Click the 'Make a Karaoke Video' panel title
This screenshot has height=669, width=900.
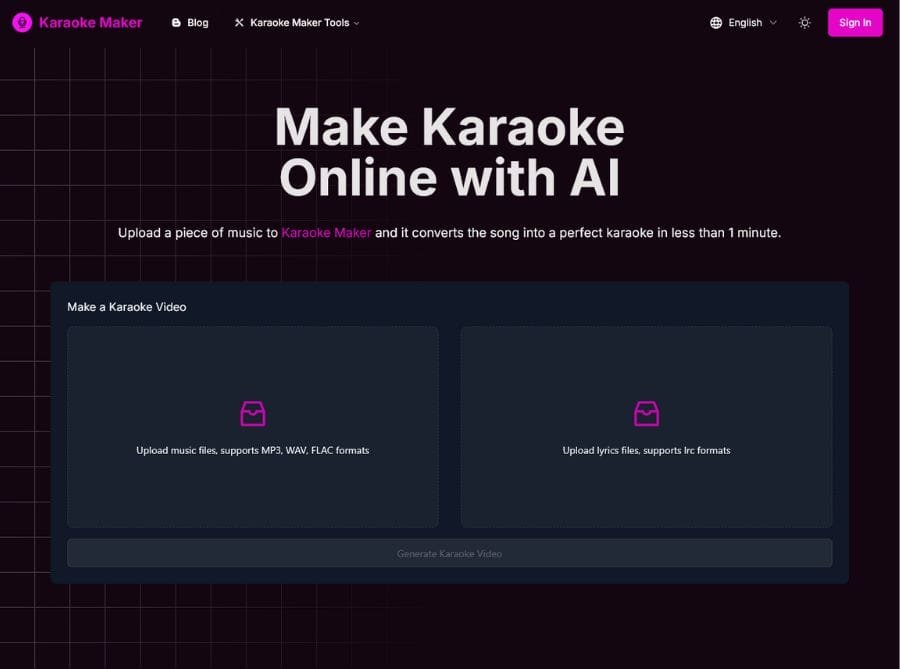pos(127,307)
